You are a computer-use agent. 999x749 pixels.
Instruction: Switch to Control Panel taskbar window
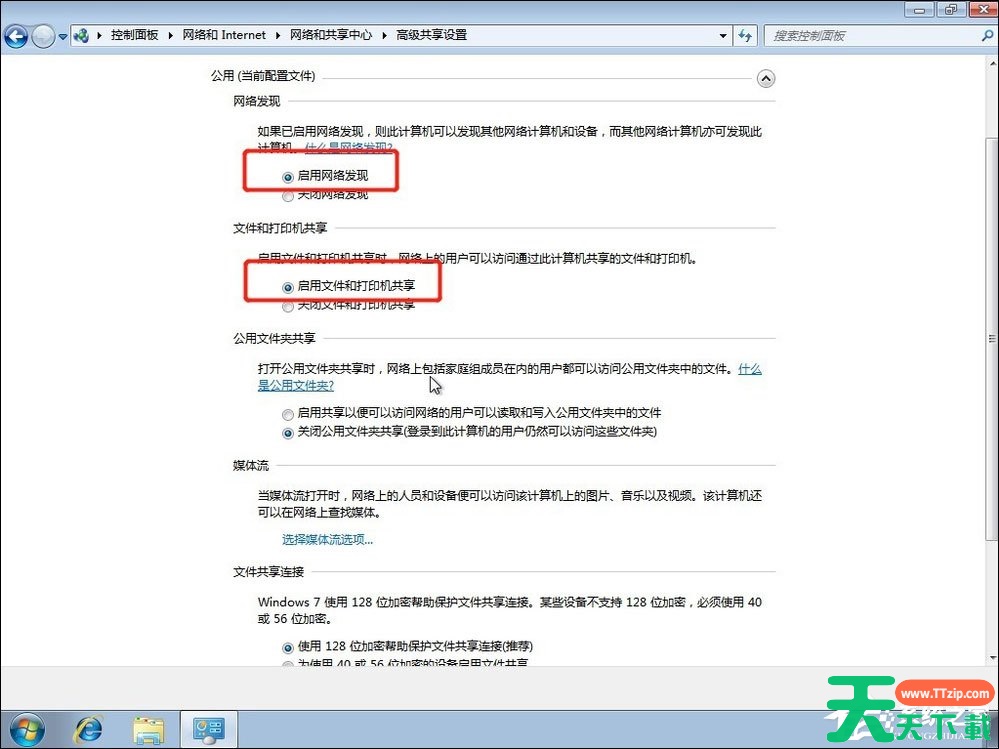(x=208, y=728)
